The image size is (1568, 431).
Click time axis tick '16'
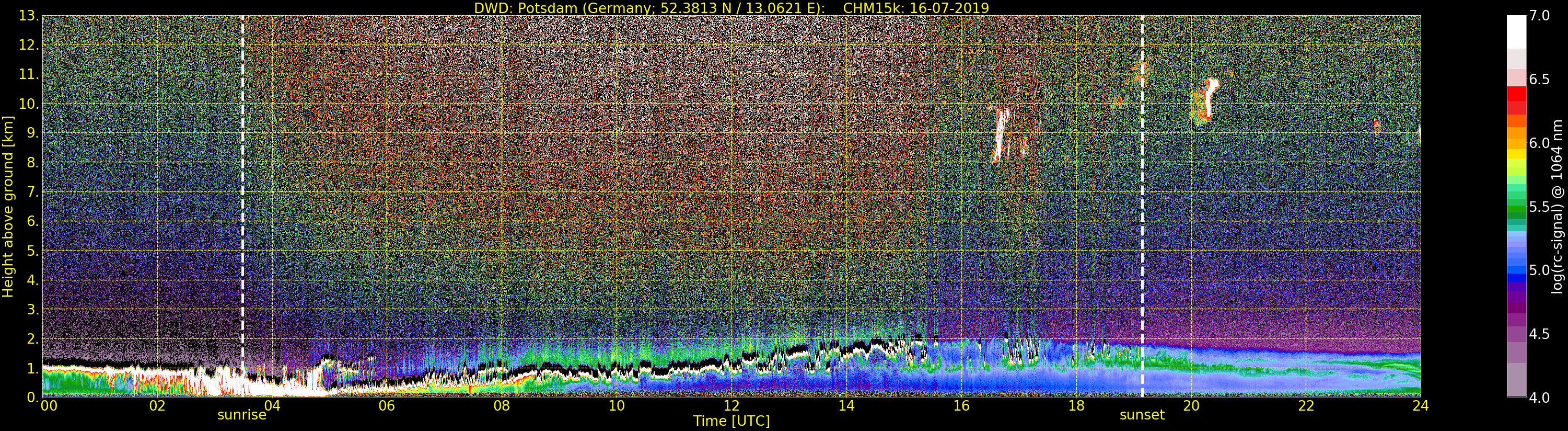[961, 406]
